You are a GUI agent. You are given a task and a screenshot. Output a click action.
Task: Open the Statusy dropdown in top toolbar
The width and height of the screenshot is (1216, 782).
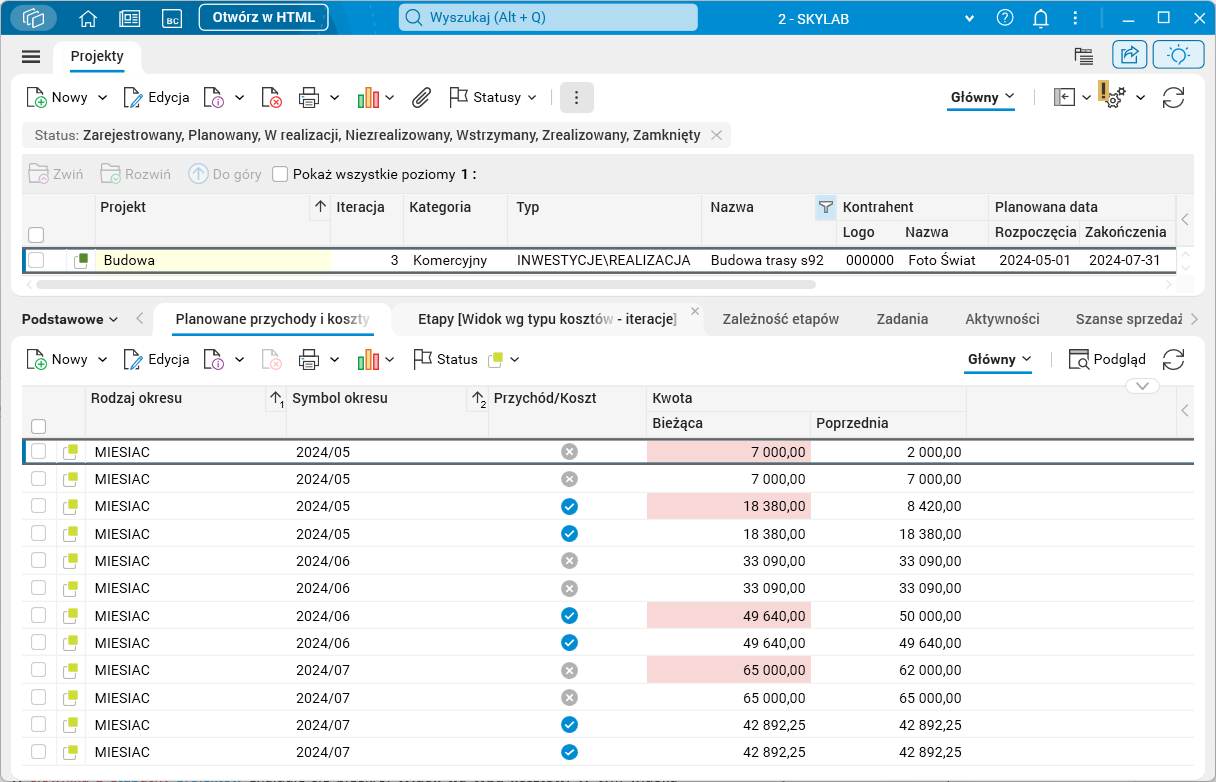(x=493, y=97)
